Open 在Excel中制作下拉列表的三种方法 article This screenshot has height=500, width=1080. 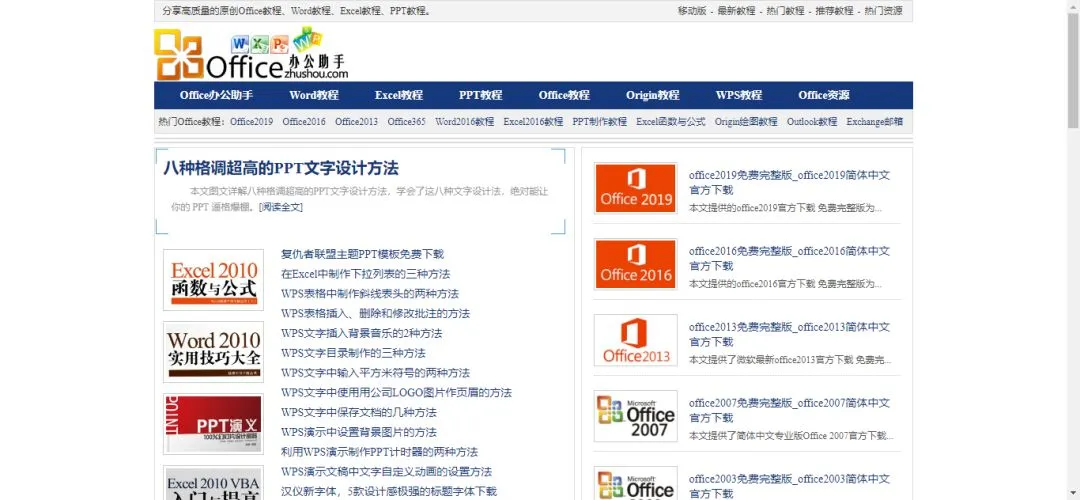[x=365, y=274]
